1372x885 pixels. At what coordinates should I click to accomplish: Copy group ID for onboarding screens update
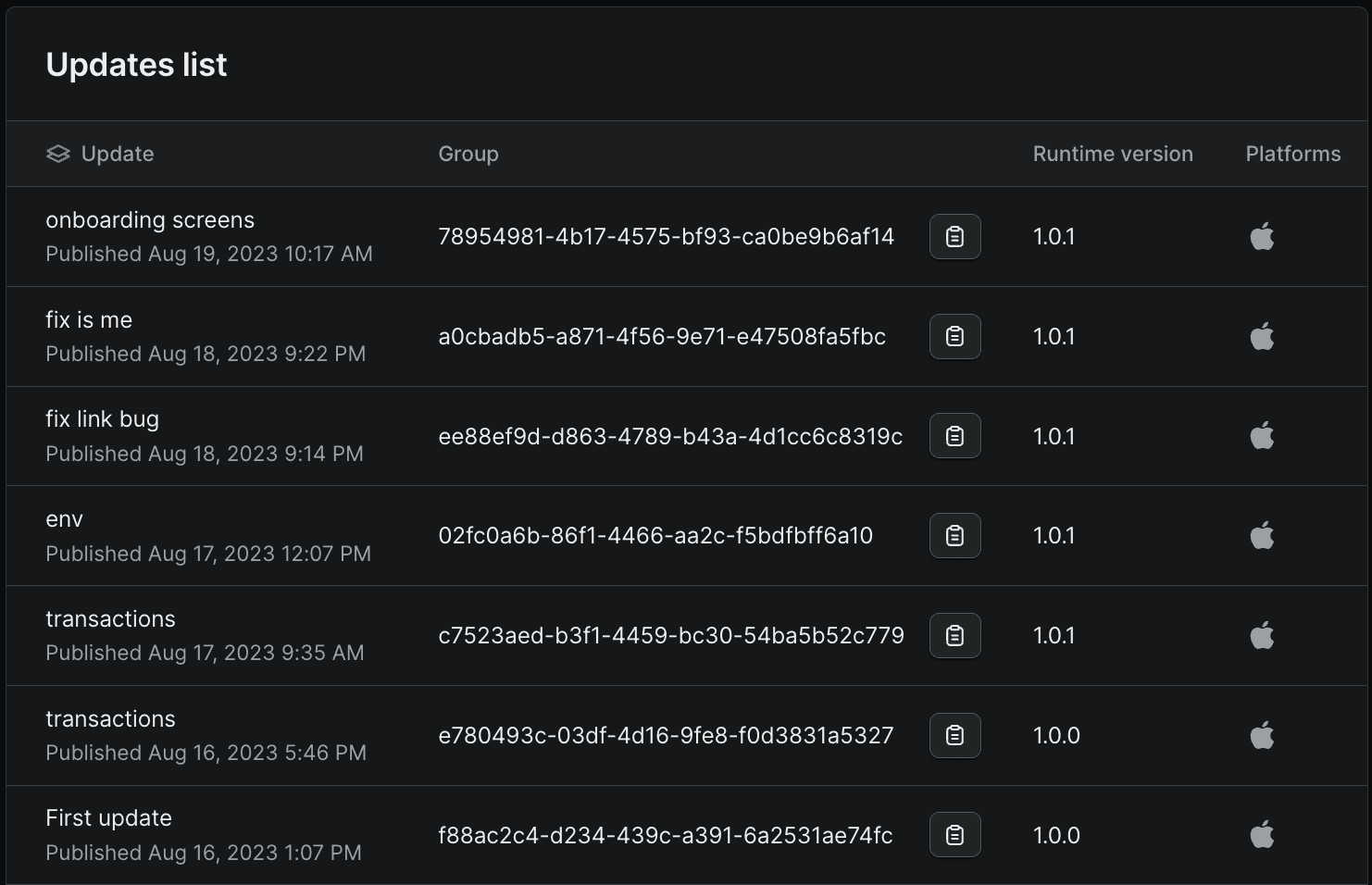(x=954, y=237)
